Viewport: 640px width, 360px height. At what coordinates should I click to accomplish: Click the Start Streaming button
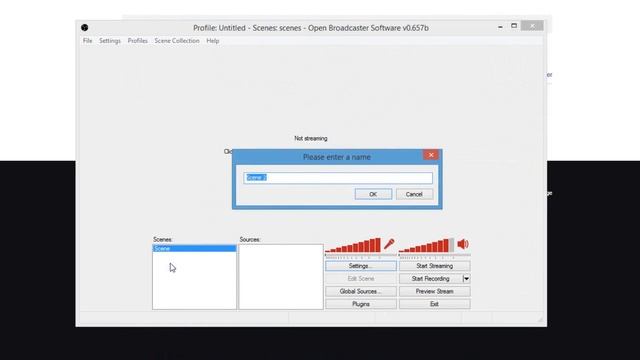[435, 266]
